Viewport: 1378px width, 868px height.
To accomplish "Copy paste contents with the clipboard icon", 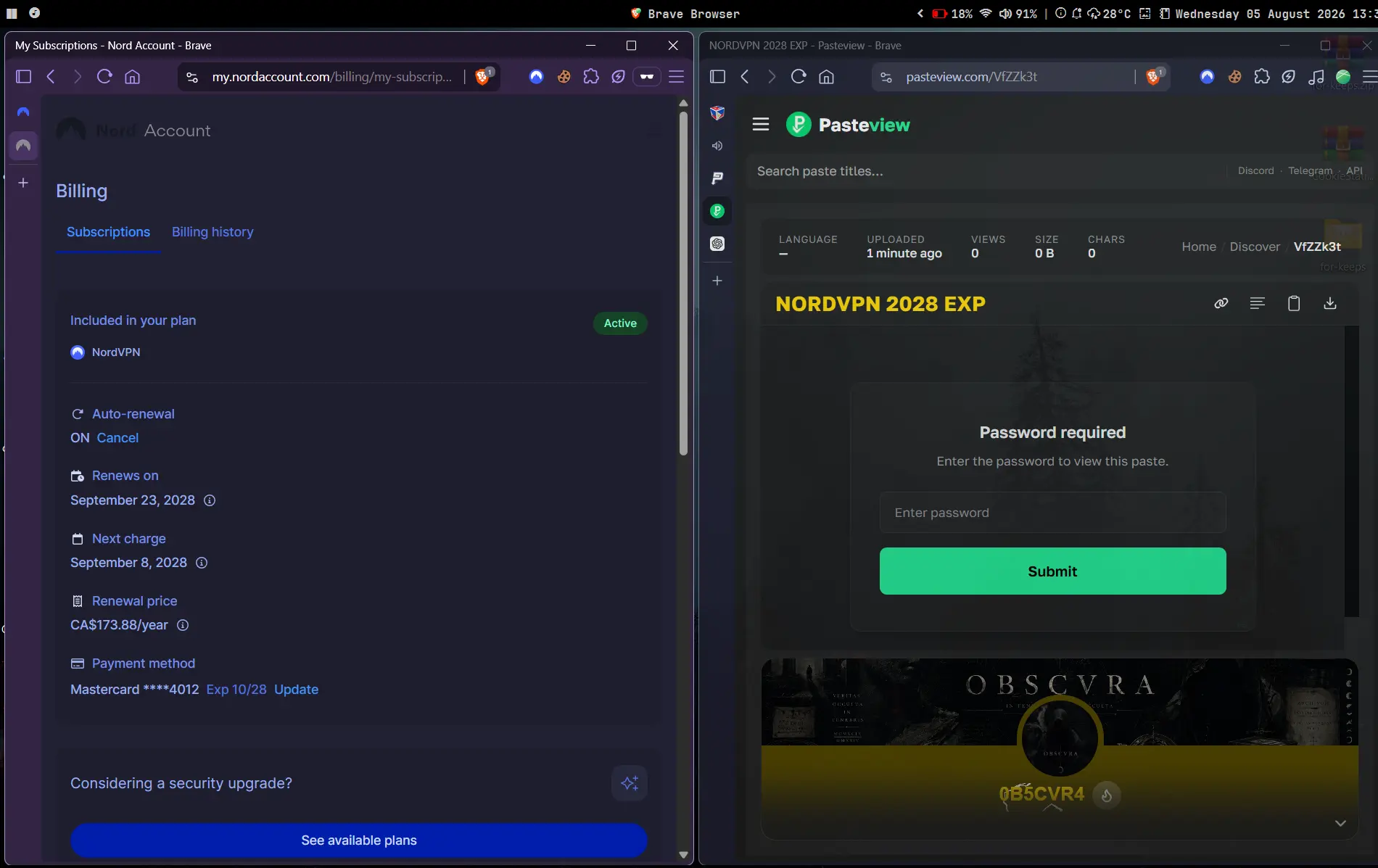I will coord(1294,303).
